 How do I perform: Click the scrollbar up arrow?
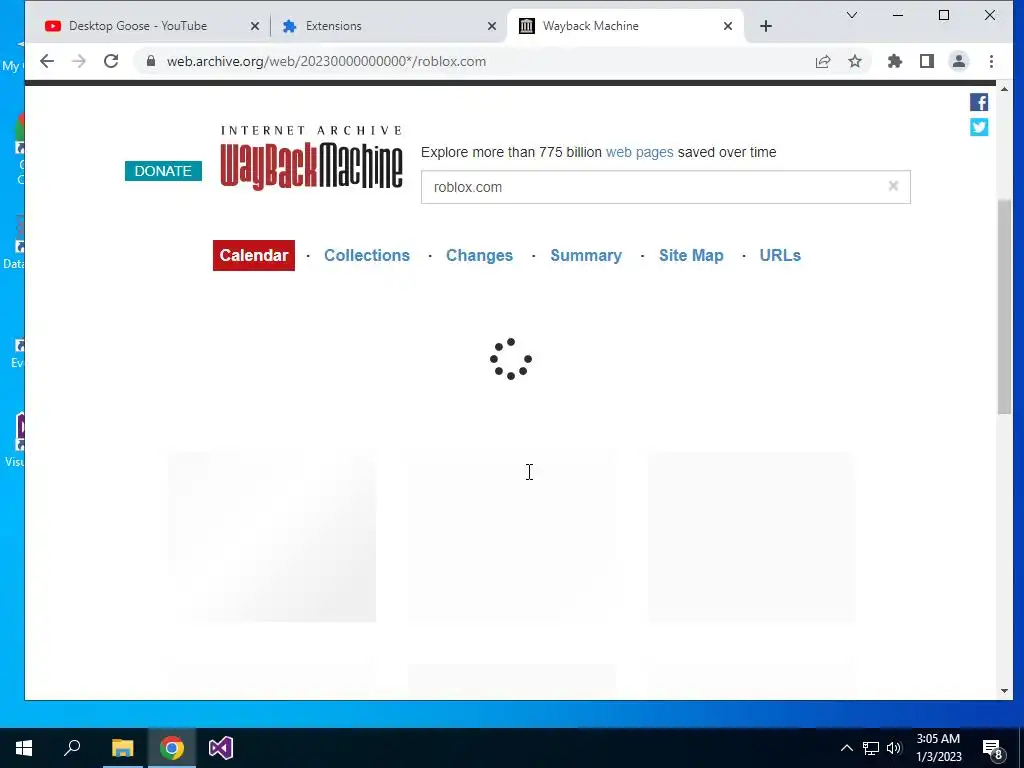(x=1004, y=89)
